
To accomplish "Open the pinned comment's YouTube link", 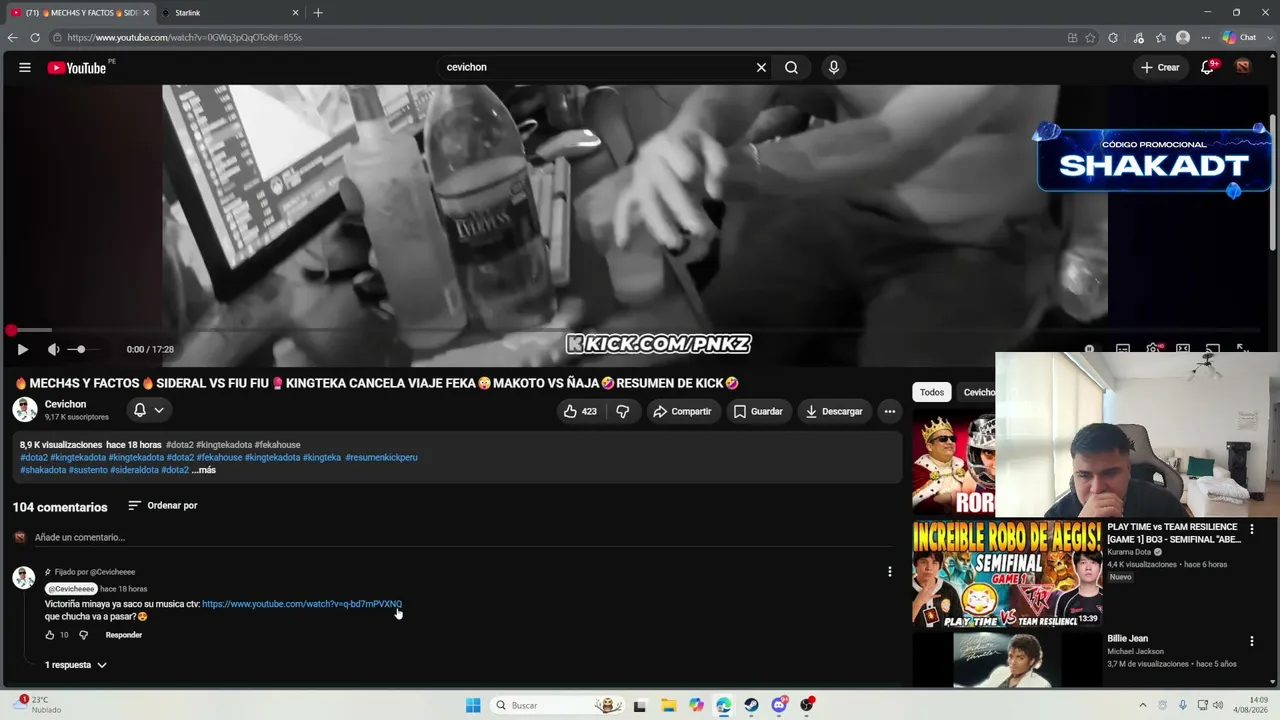I will pyautogui.click(x=302, y=604).
